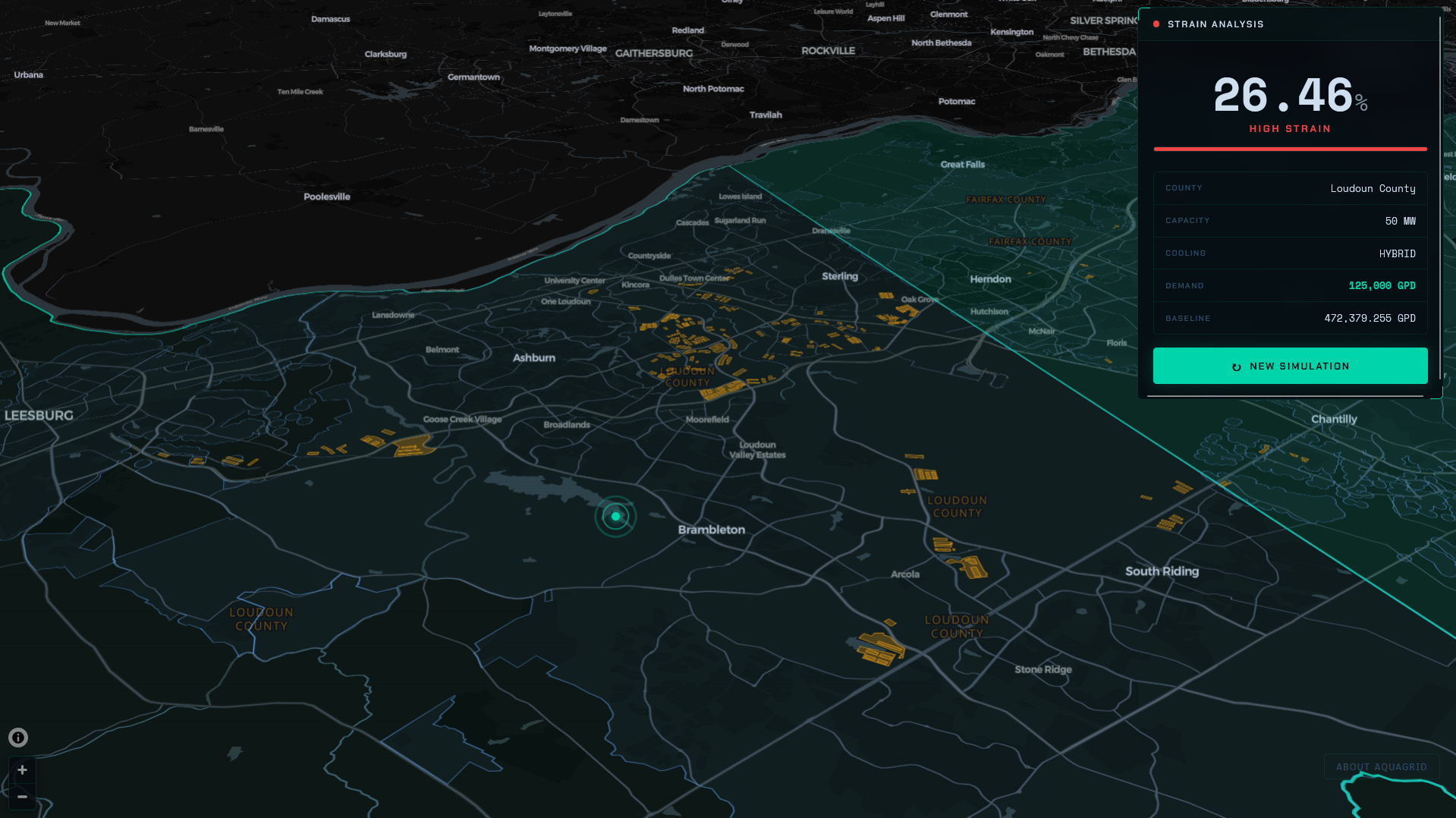Select the Loudoun County value
This screenshot has width=1456, height=818.
click(x=1373, y=188)
